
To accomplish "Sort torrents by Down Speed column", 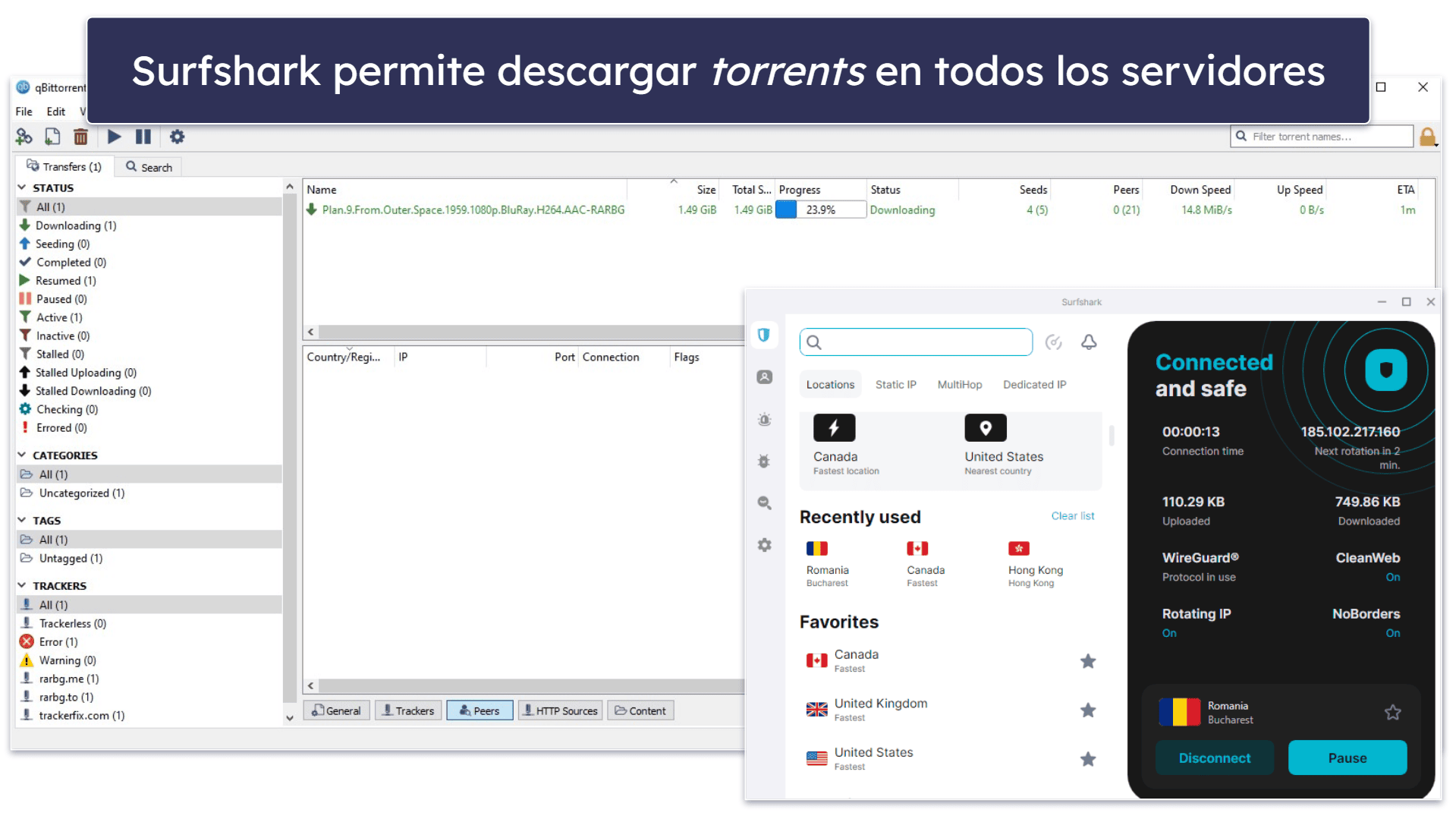I will point(1190,190).
